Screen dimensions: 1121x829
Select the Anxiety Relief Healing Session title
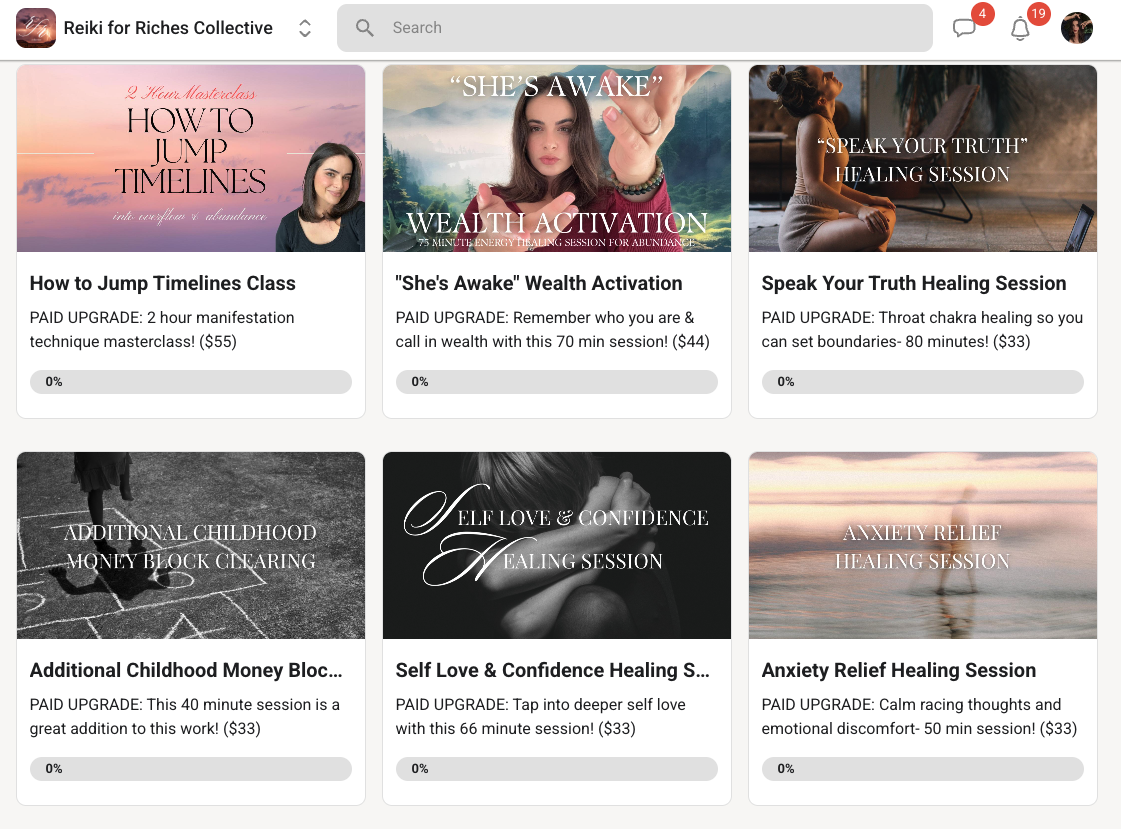pyautogui.click(x=899, y=670)
